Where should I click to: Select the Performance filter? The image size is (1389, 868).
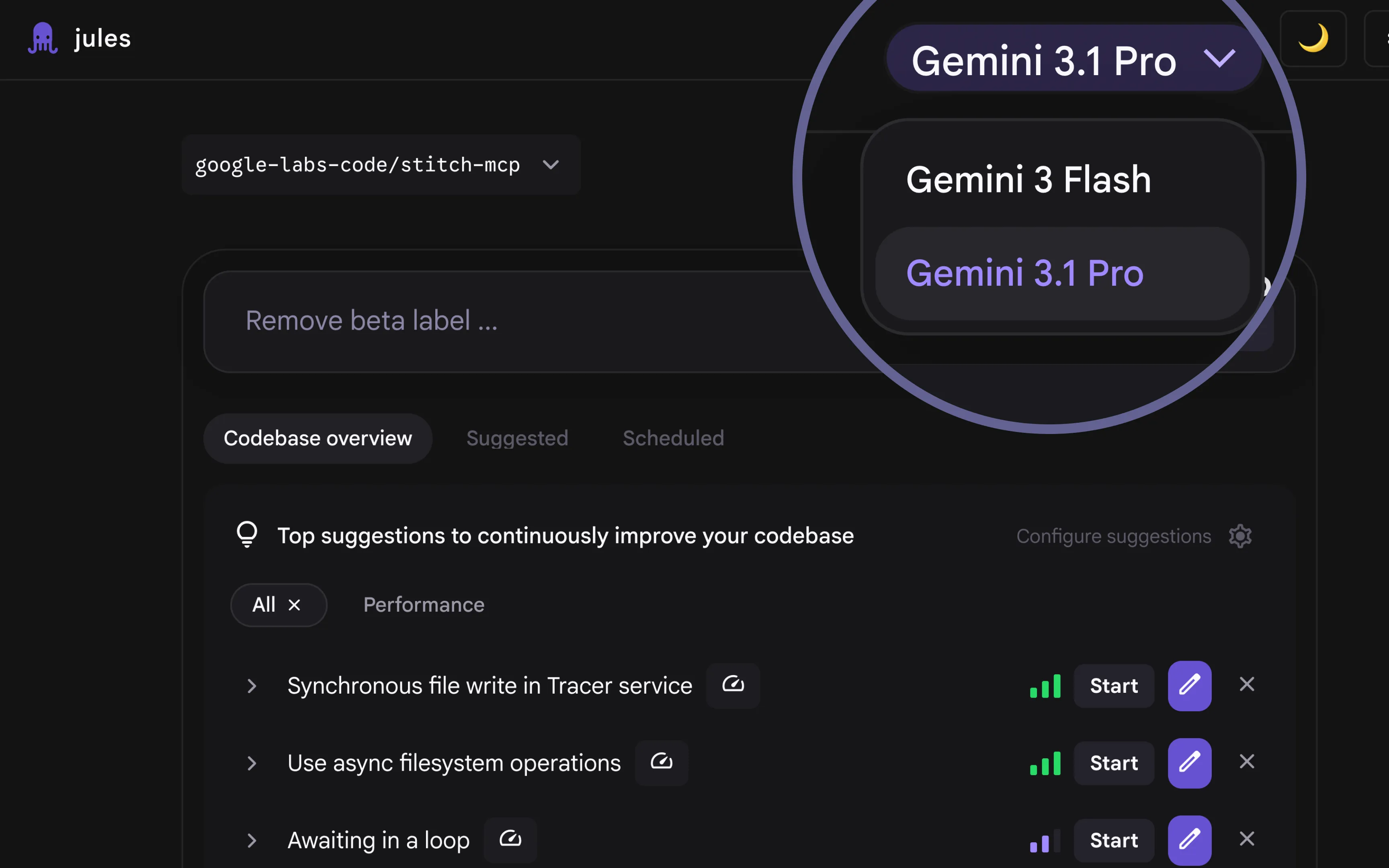click(423, 604)
